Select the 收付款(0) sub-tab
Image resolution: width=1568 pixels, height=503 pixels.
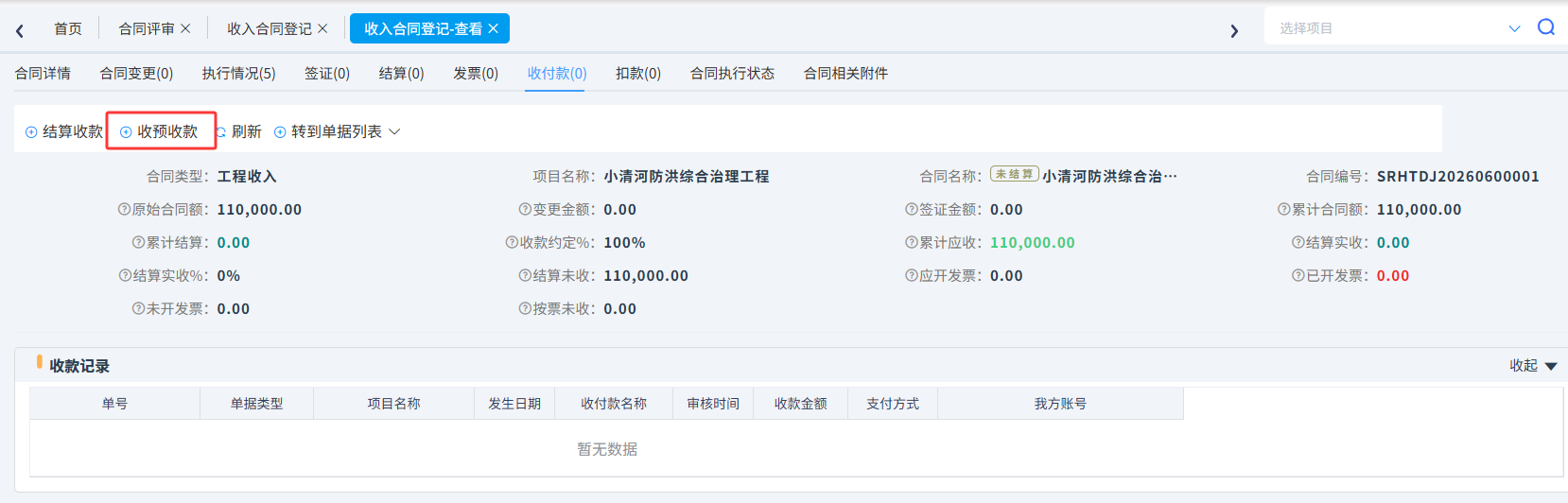[557, 73]
